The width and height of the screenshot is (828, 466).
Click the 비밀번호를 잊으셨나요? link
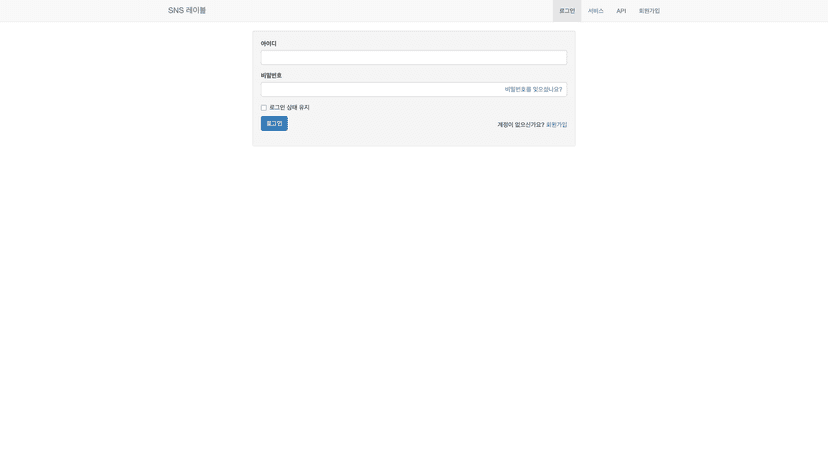point(533,90)
